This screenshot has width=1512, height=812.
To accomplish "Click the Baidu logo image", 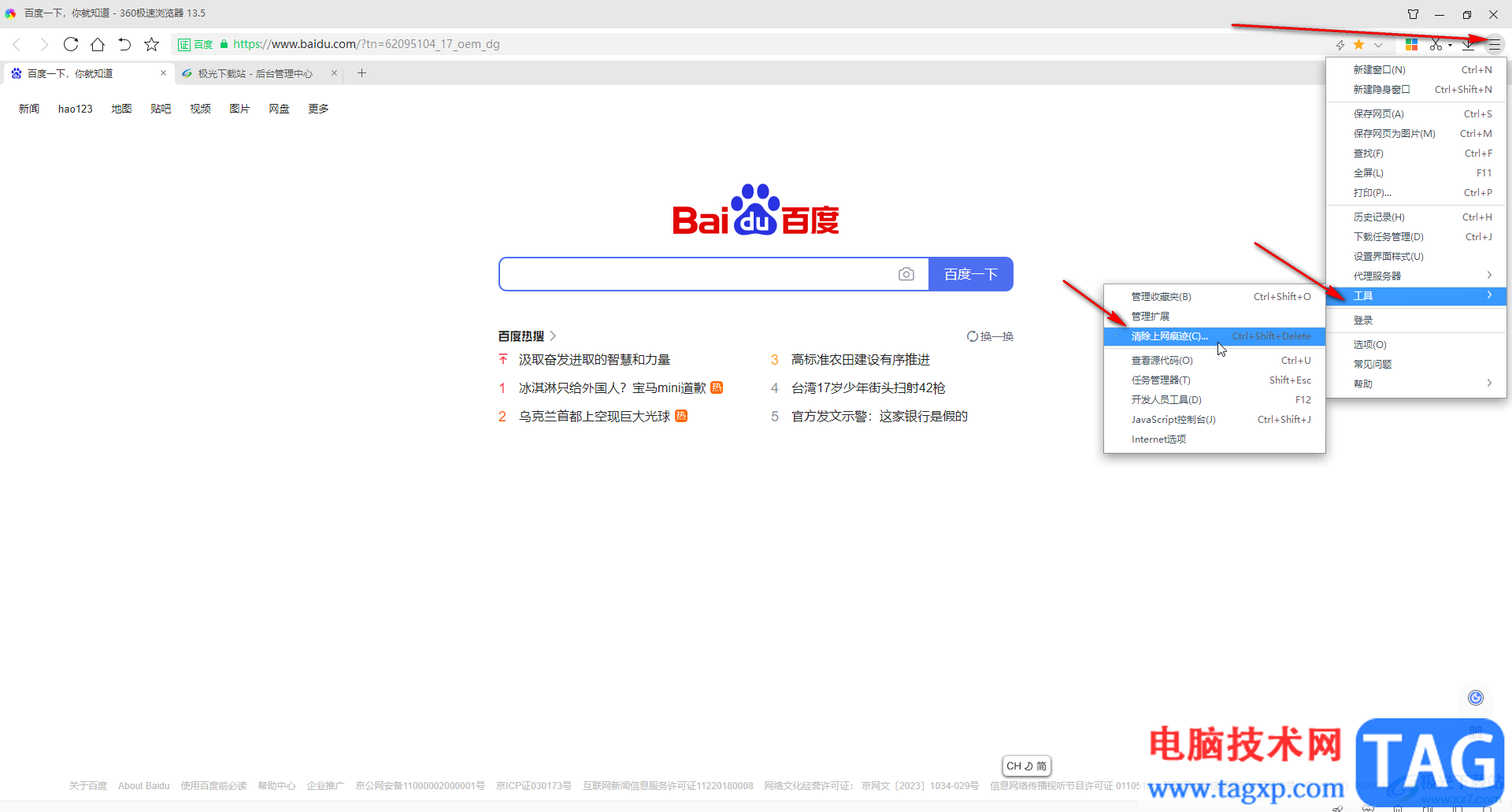I will point(756,209).
